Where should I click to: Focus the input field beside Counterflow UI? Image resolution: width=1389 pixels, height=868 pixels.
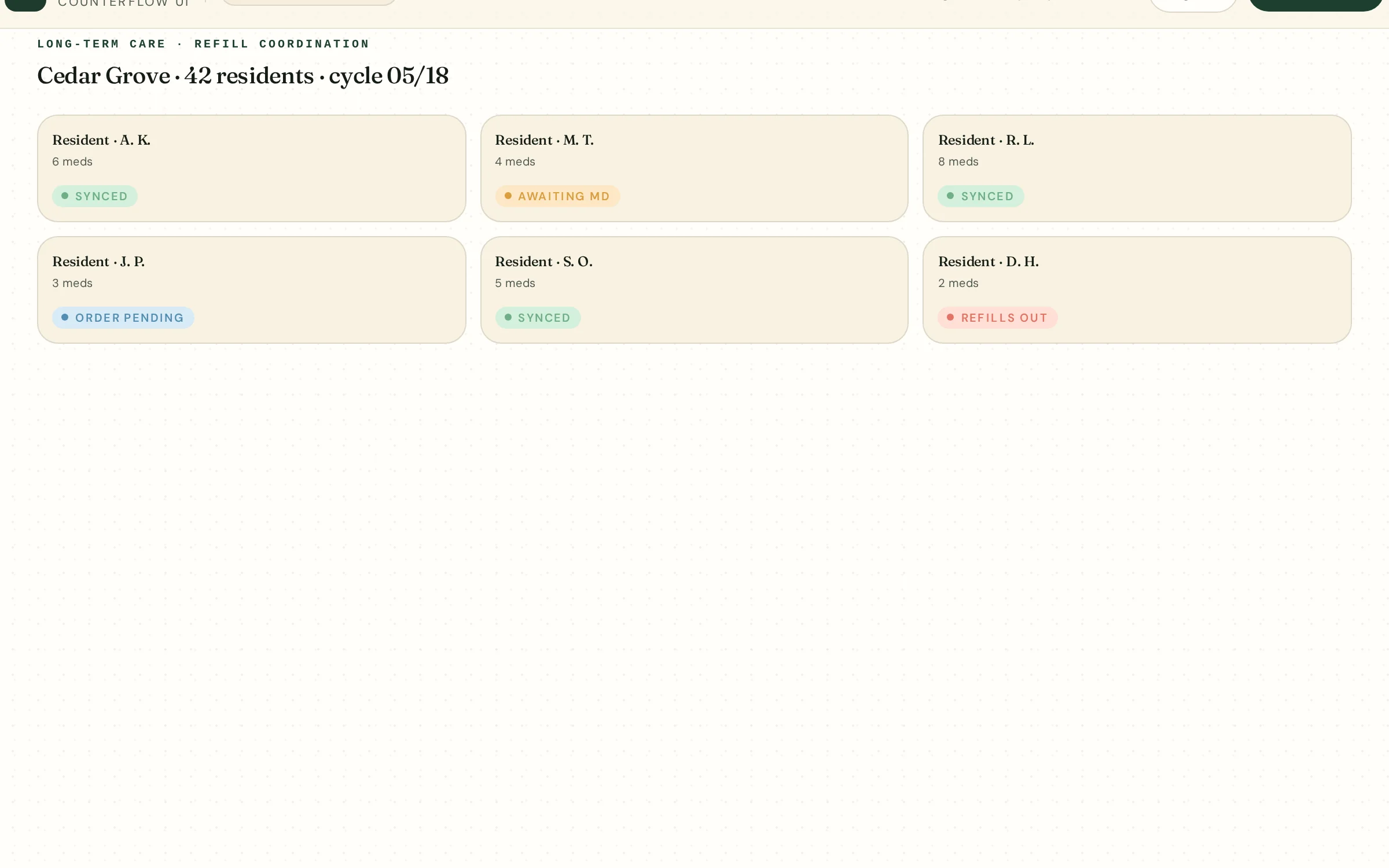coord(309,2)
